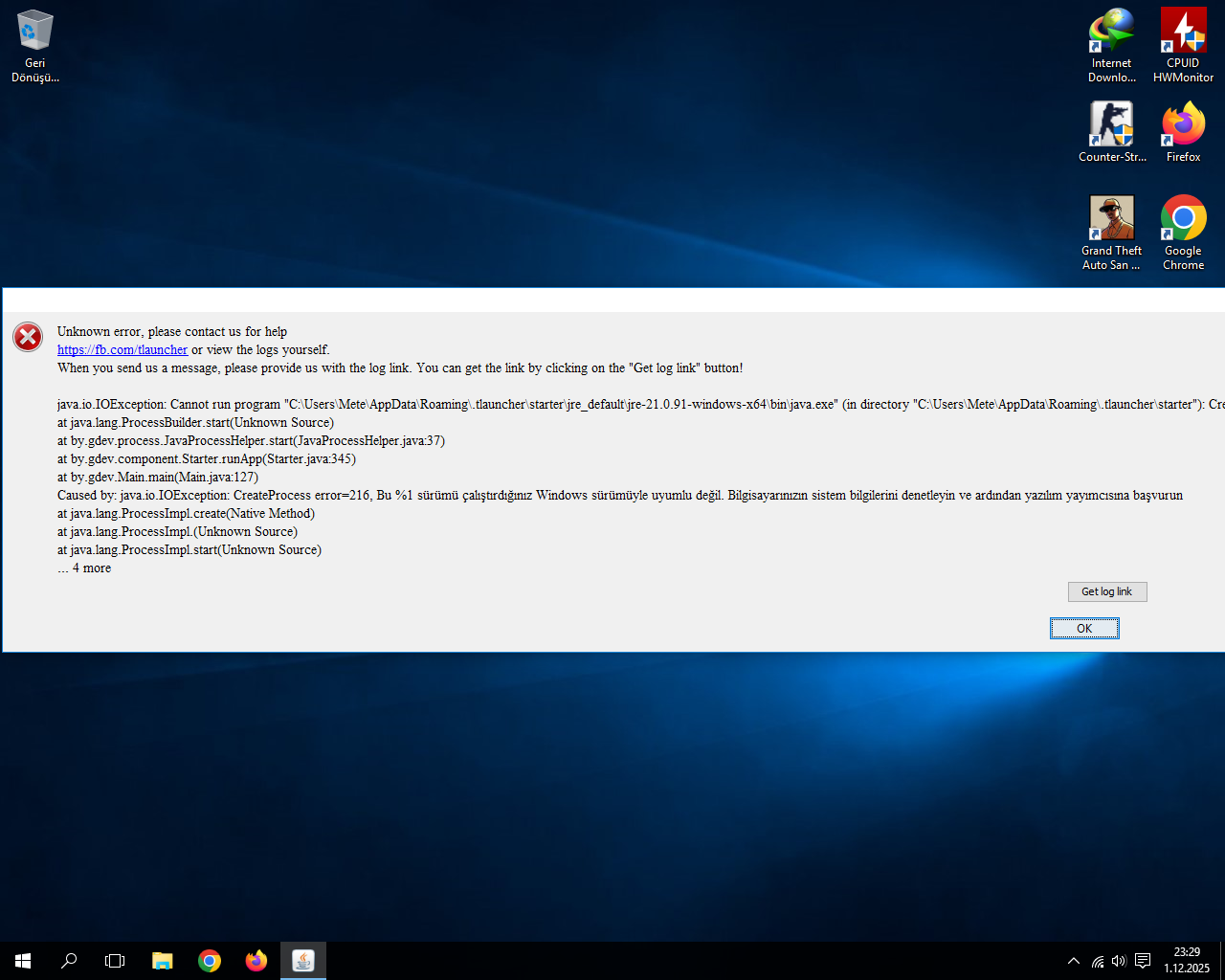Viewport: 1225px width, 980px height.
Task: Click the "Starter.java:345" stack line
Action: [x=207, y=459]
